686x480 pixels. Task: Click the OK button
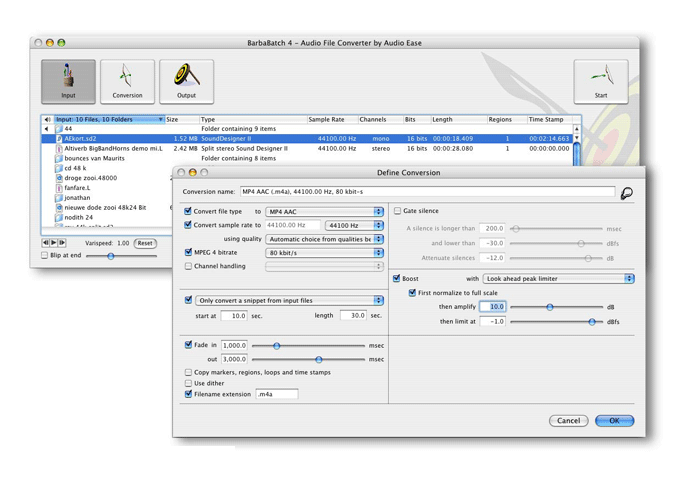click(614, 420)
